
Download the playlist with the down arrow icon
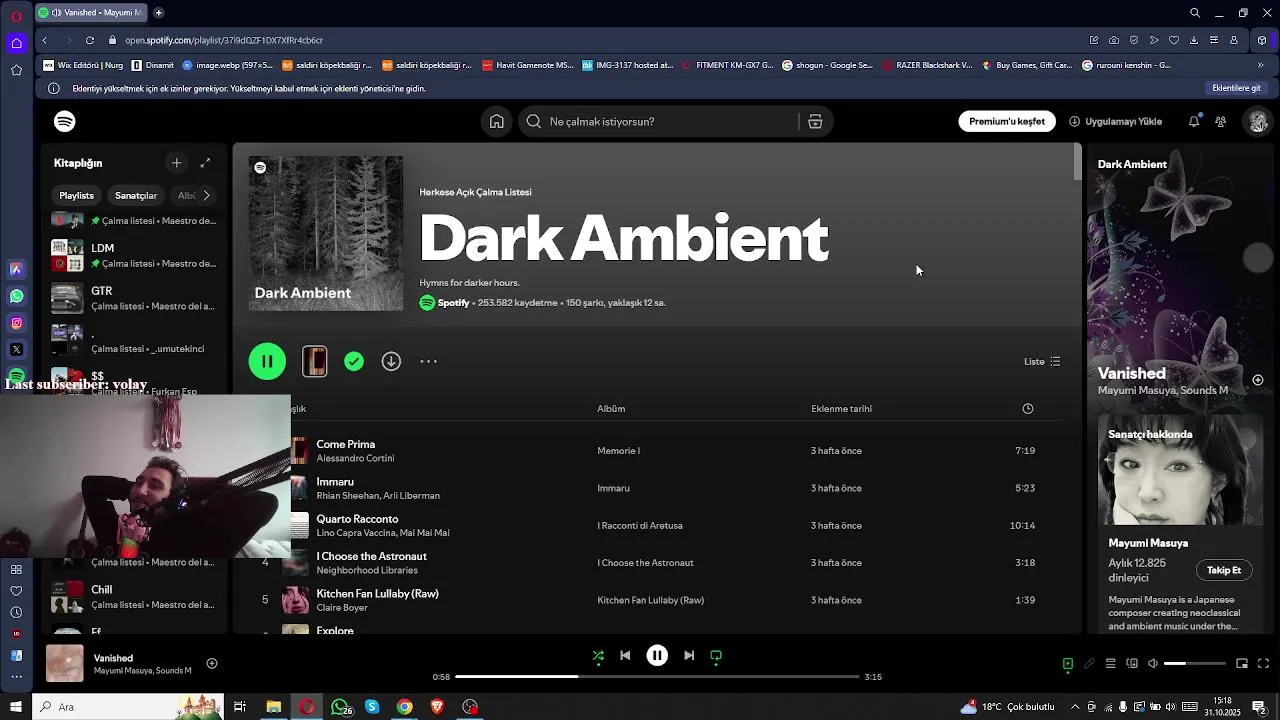pyautogui.click(x=391, y=361)
